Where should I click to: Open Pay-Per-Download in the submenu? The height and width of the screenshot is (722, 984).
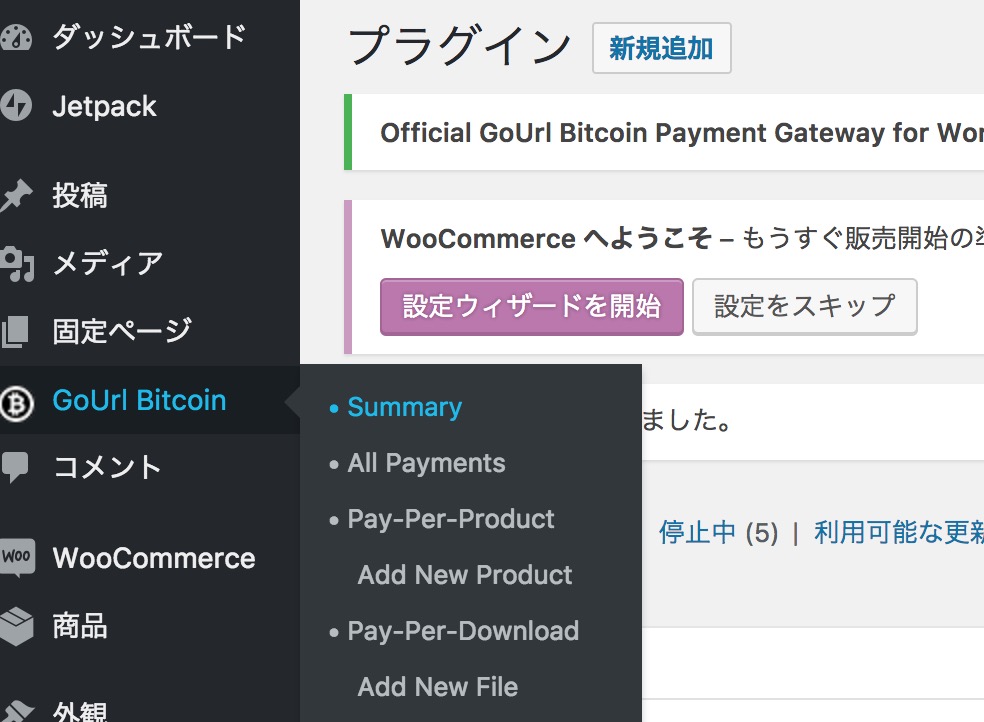click(463, 631)
